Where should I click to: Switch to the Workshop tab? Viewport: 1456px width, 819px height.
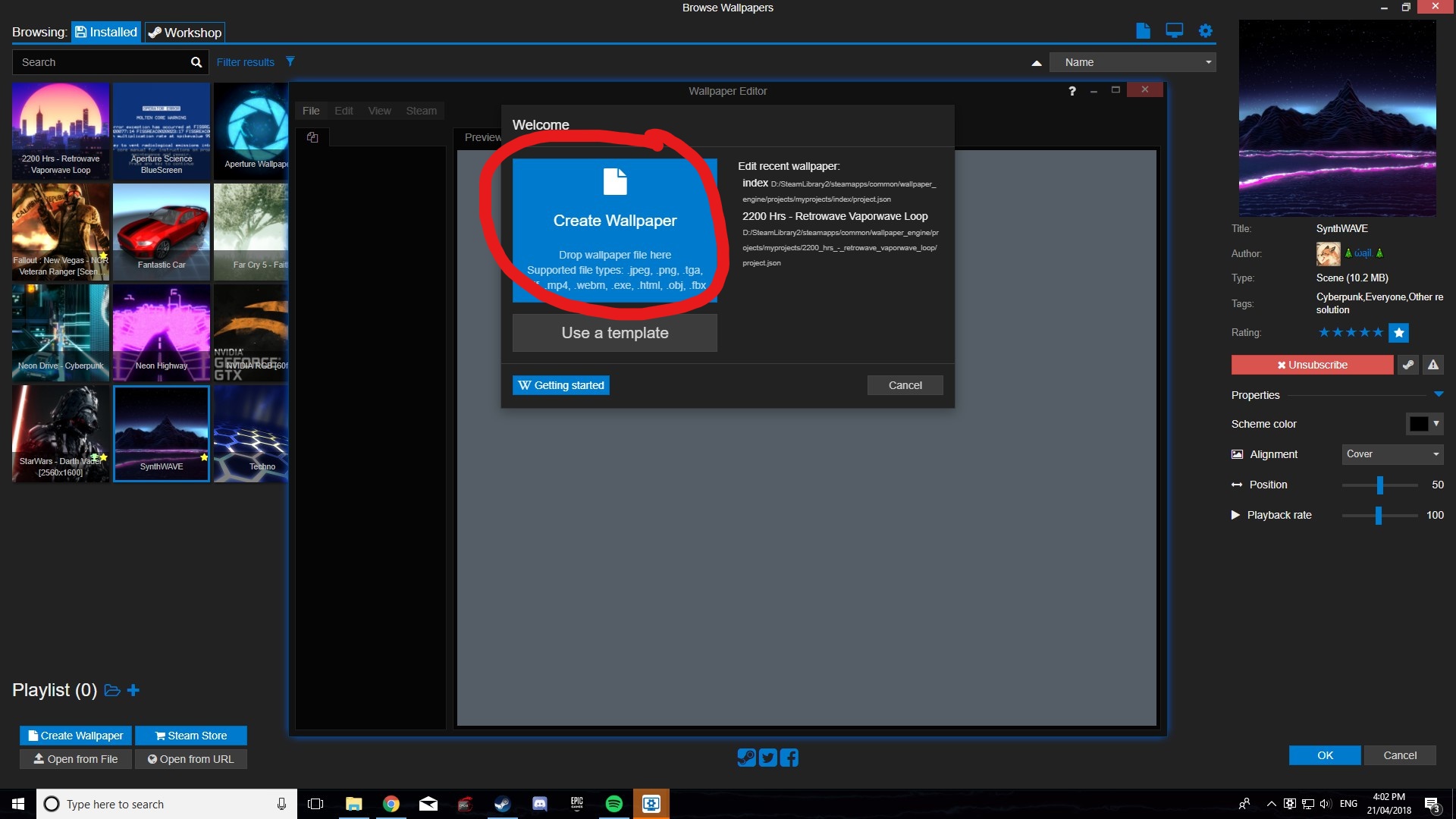(x=185, y=33)
